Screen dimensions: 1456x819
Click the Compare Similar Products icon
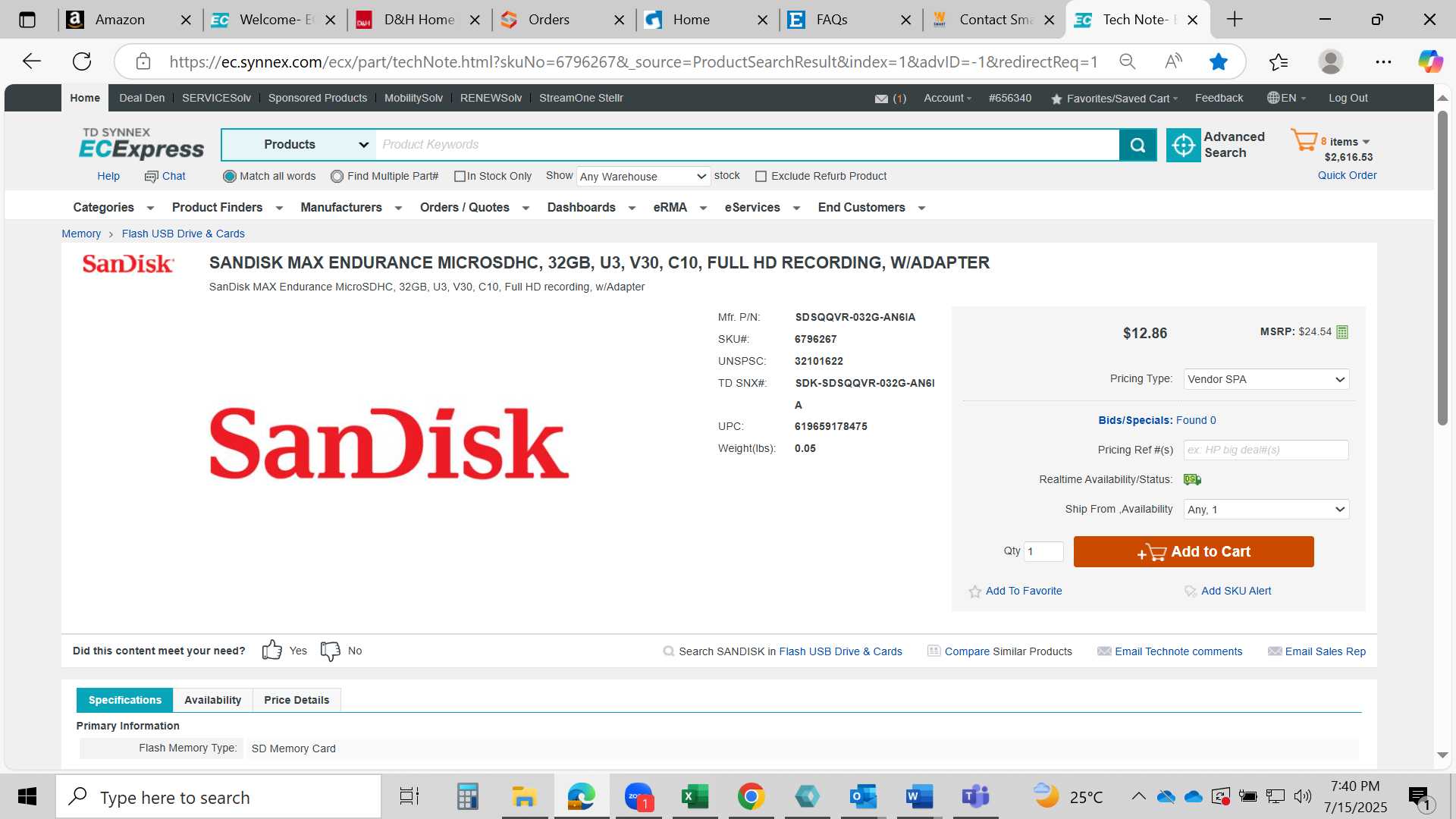point(934,651)
